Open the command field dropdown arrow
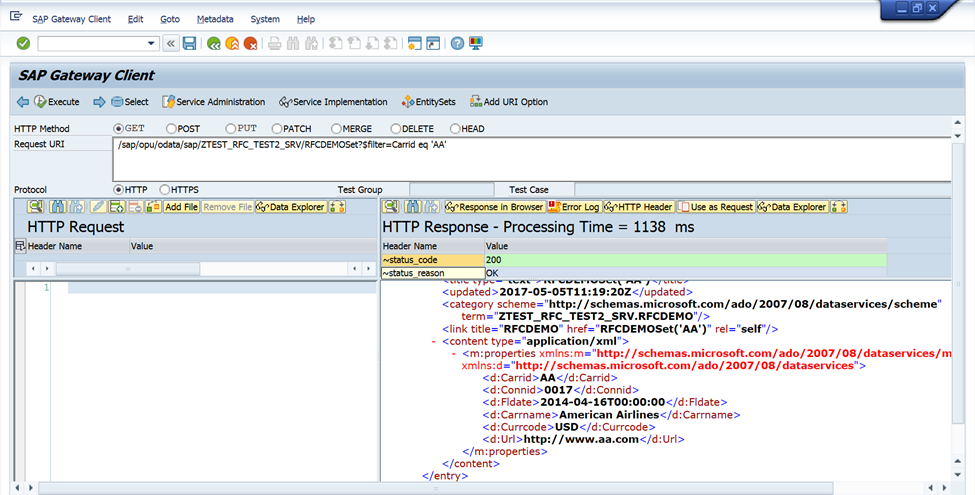The image size is (975, 495). tap(150, 44)
